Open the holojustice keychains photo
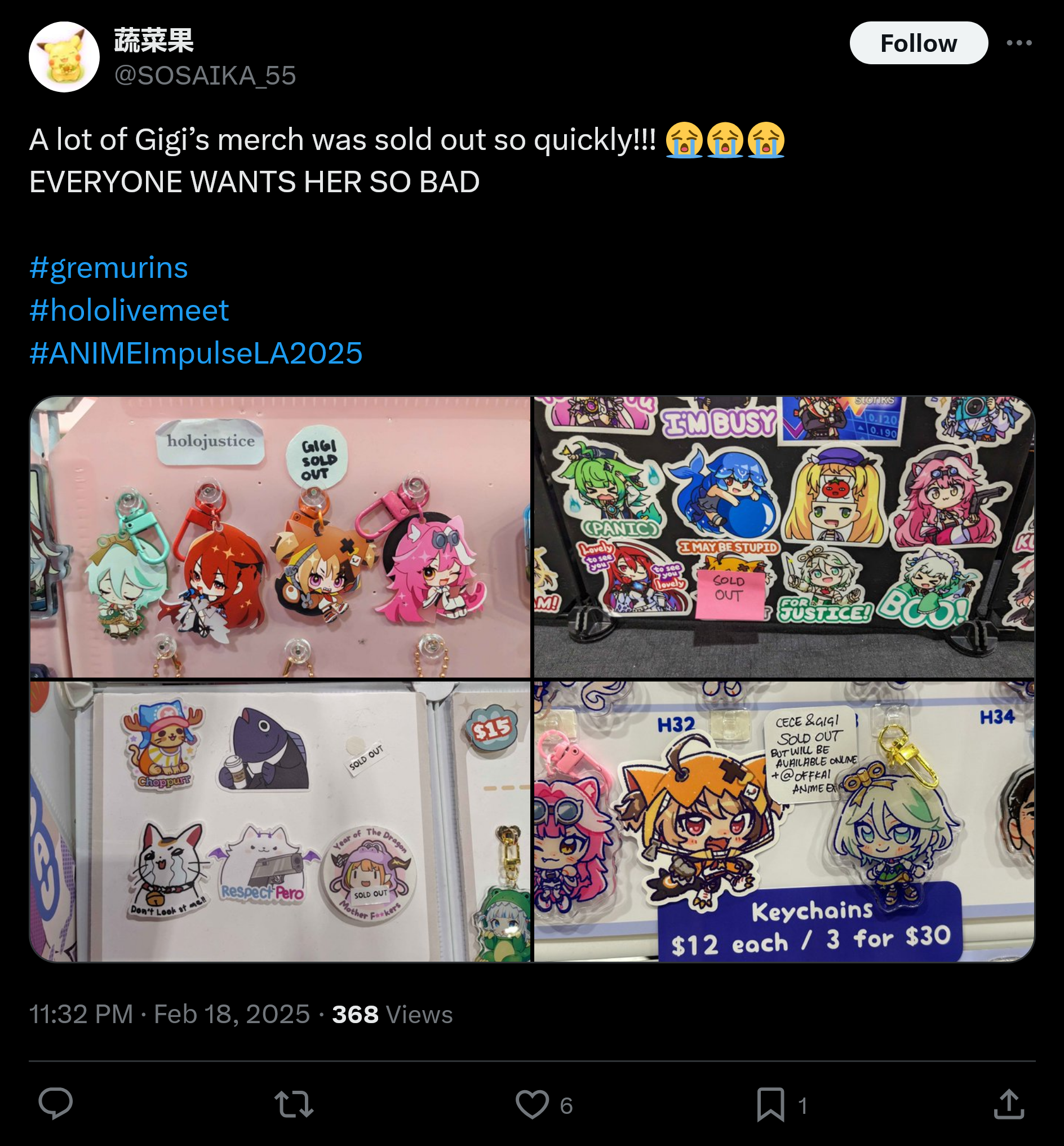Viewport: 1064px width, 1146px height. pyautogui.click(x=281, y=537)
